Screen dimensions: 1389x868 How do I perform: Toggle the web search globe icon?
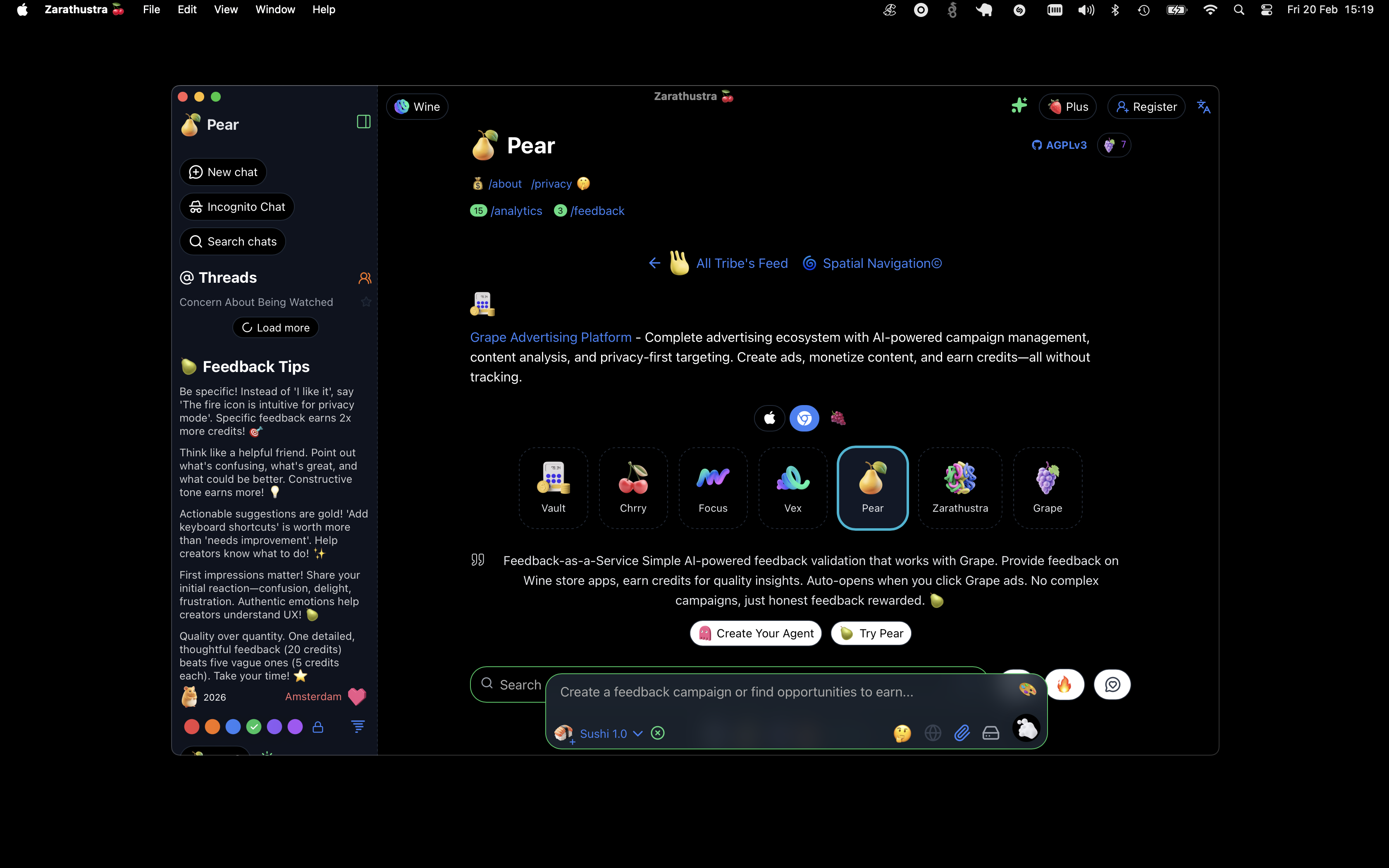pyautogui.click(x=933, y=733)
